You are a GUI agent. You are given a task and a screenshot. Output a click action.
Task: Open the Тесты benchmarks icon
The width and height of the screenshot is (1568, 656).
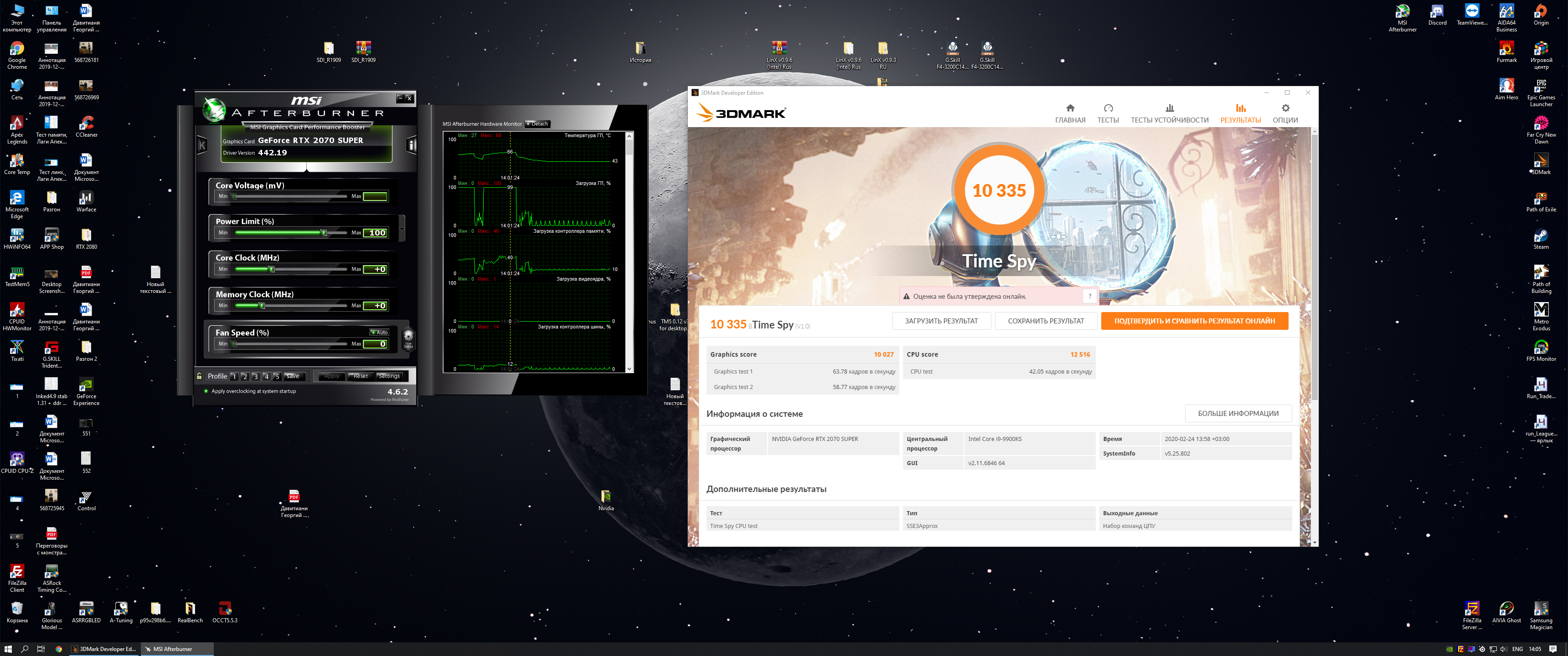click(x=1108, y=108)
